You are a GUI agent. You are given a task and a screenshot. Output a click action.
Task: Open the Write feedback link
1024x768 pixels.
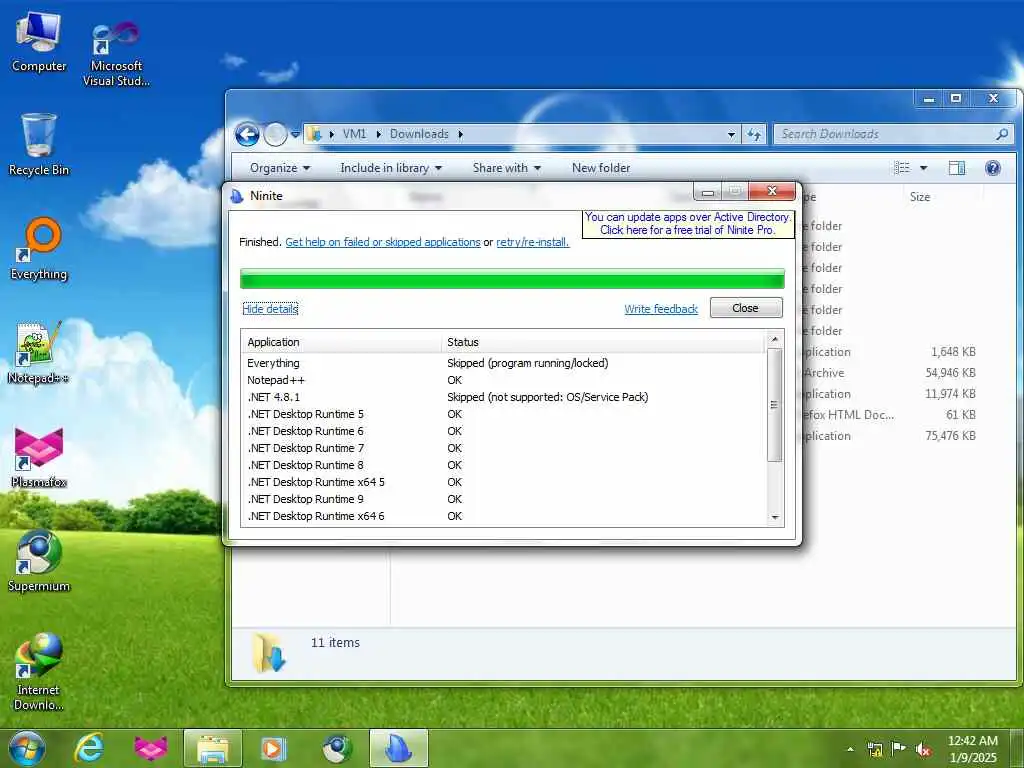pos(661,309)
